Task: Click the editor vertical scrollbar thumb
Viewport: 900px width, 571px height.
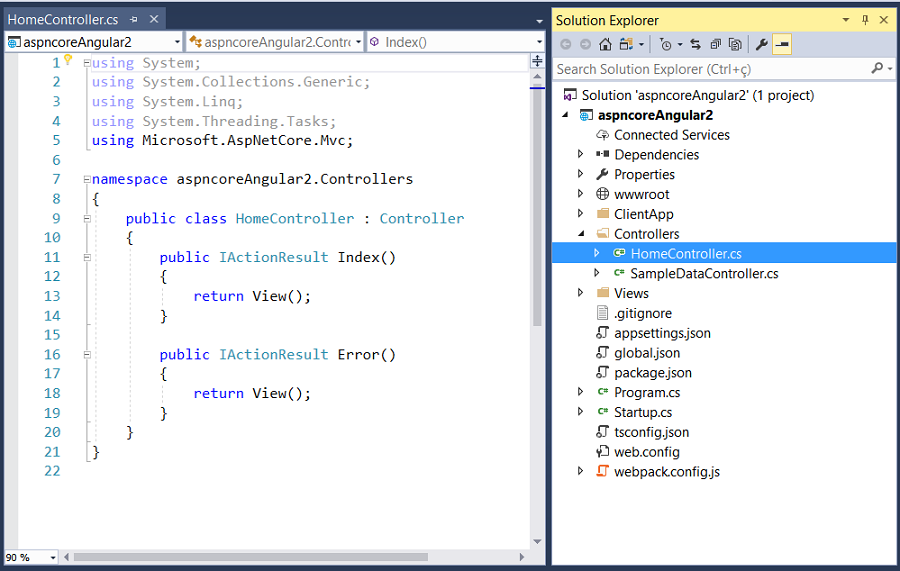Action: pyautogui.click(x=537, y=204)
